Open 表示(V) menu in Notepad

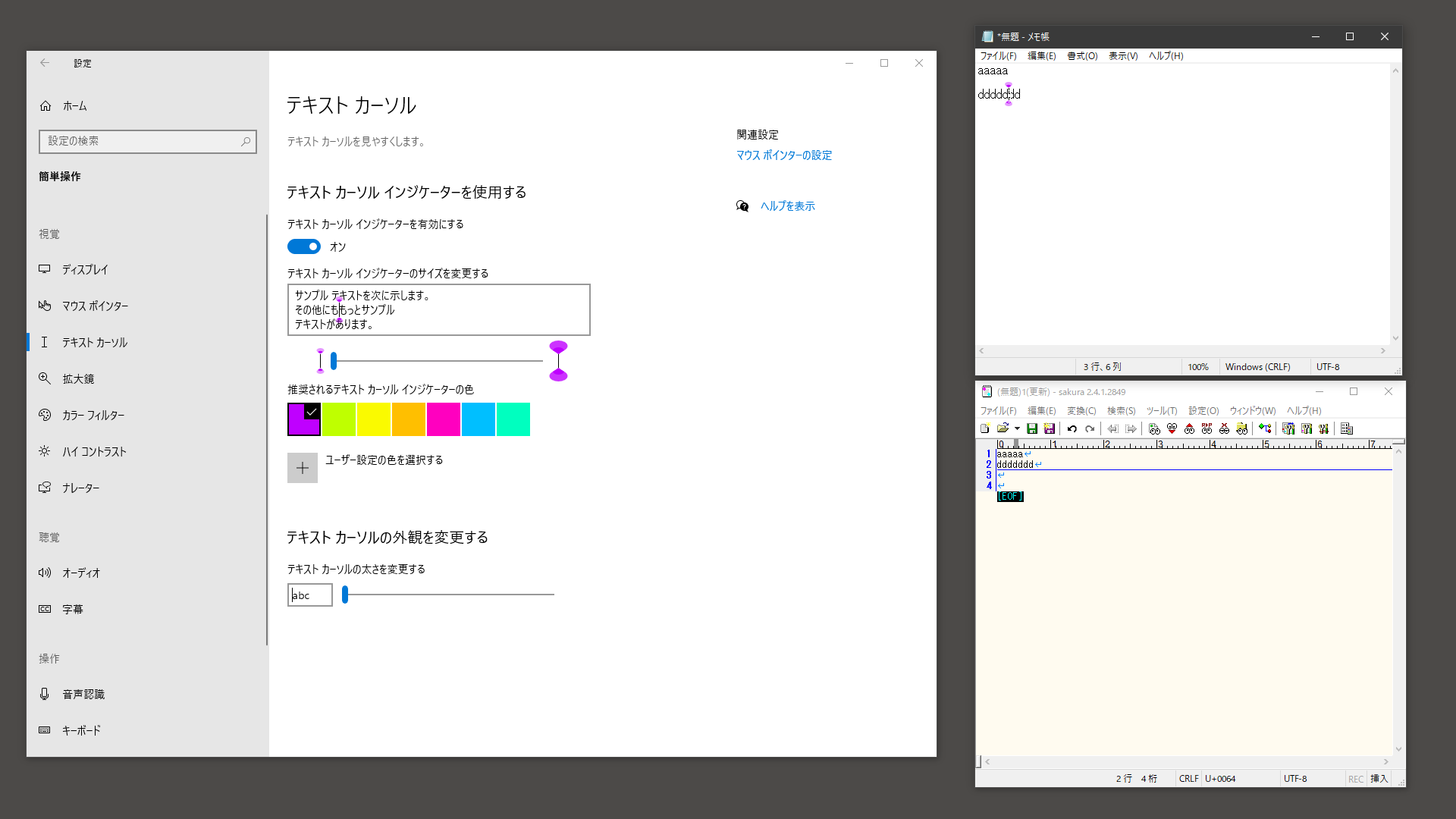click(1123, 56)
